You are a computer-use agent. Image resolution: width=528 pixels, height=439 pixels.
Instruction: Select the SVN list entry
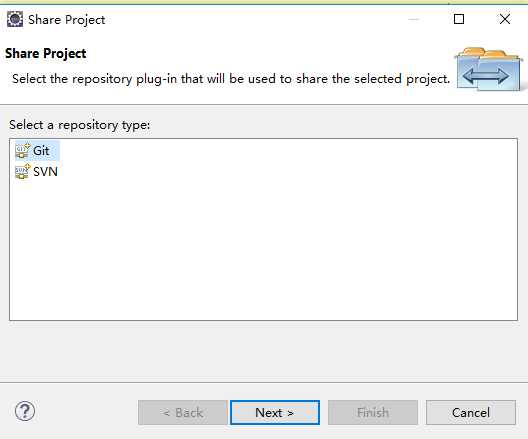pos(36,172)
